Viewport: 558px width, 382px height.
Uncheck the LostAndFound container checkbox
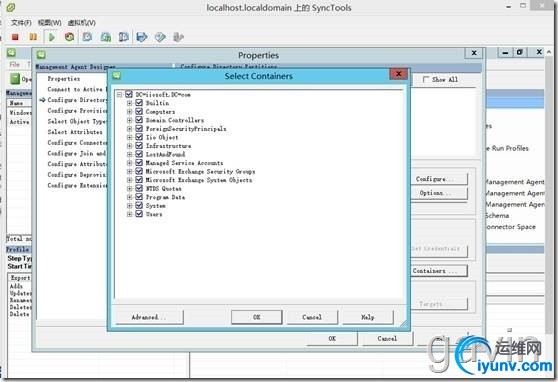click(139, 154)
